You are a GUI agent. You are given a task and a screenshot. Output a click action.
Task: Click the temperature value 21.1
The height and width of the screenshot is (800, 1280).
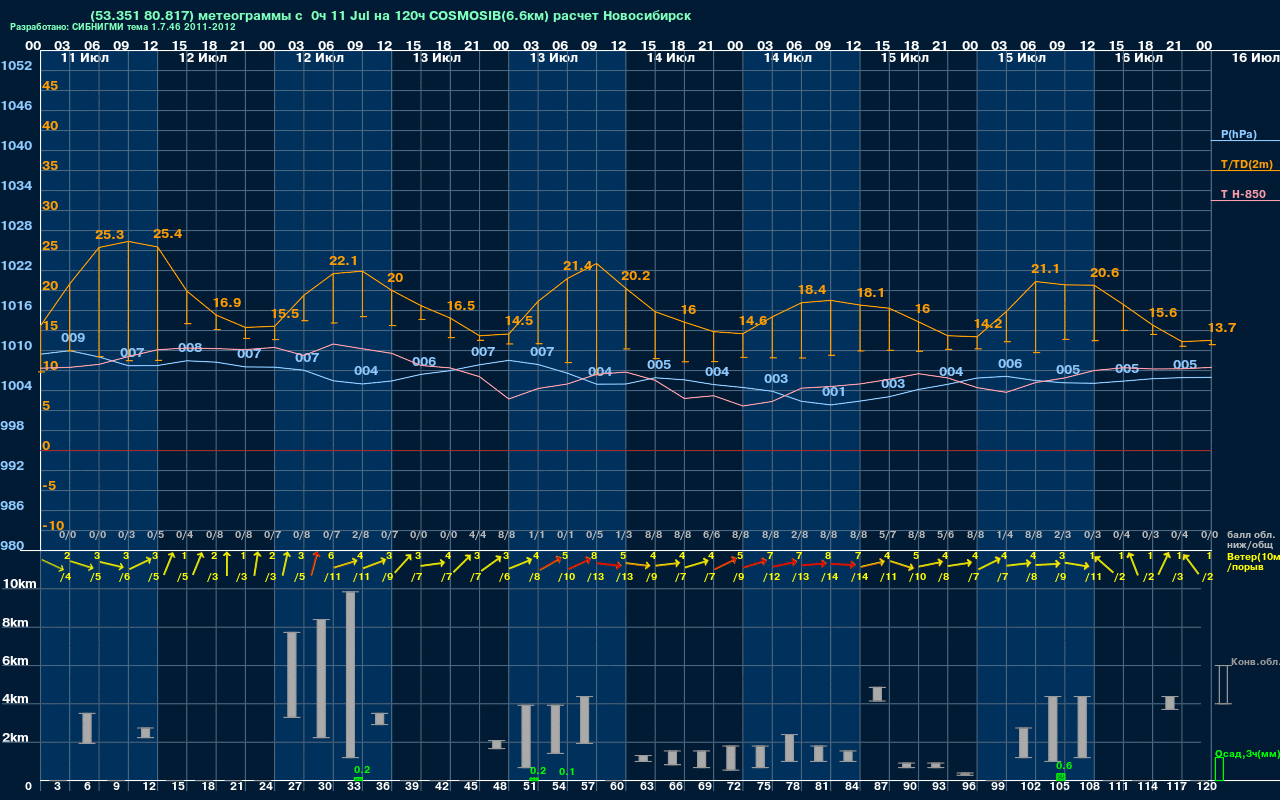coord(1046,269)
